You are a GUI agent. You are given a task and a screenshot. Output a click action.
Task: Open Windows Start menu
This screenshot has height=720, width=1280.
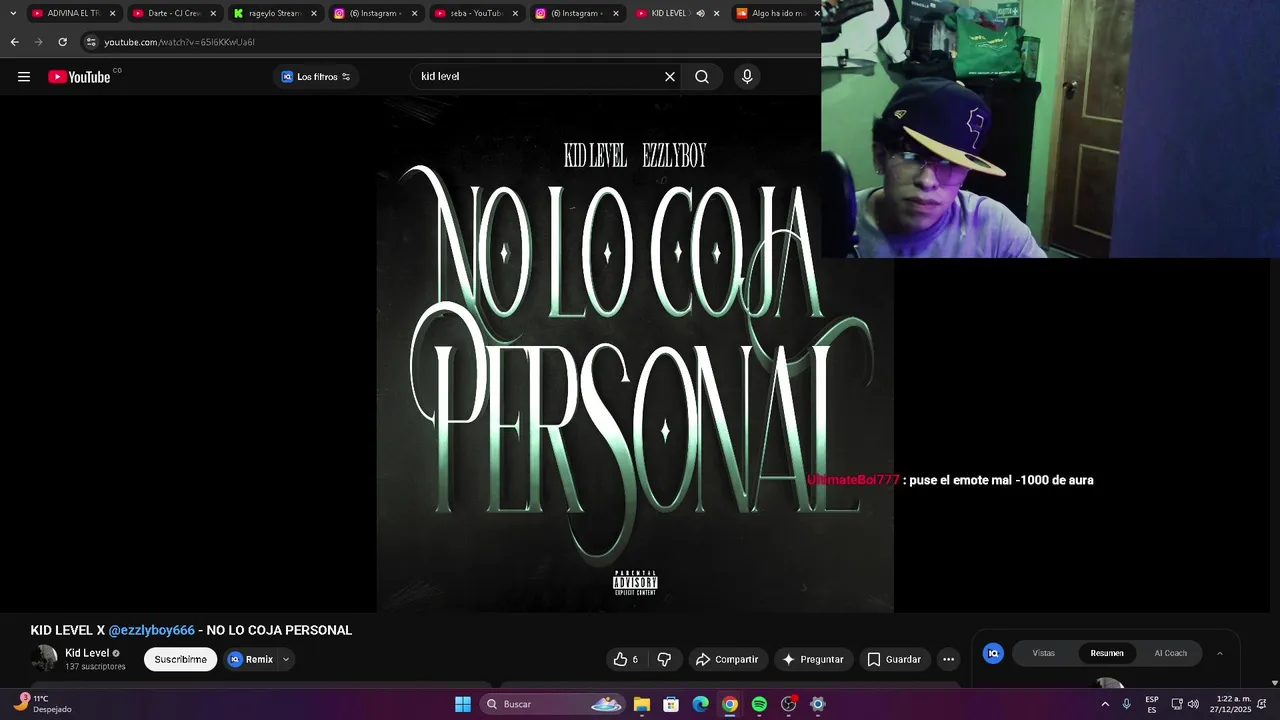463,704
